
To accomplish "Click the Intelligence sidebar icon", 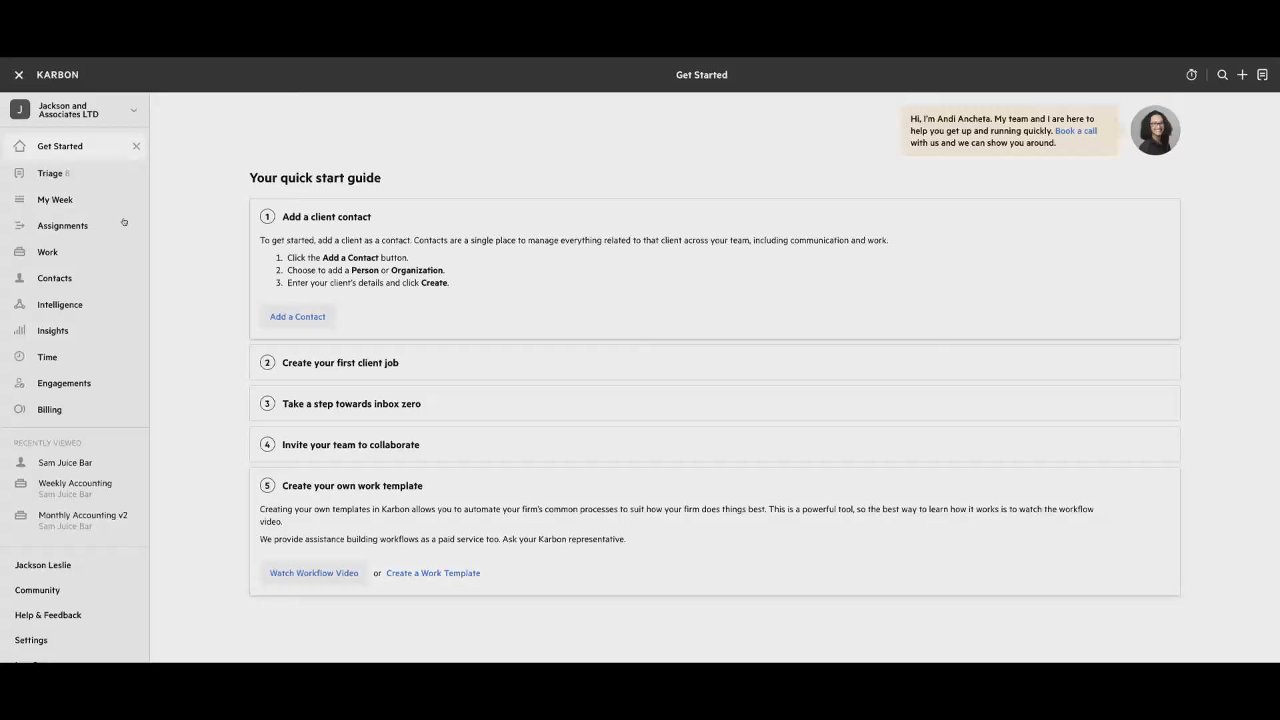I will click(x=19, y=304).
